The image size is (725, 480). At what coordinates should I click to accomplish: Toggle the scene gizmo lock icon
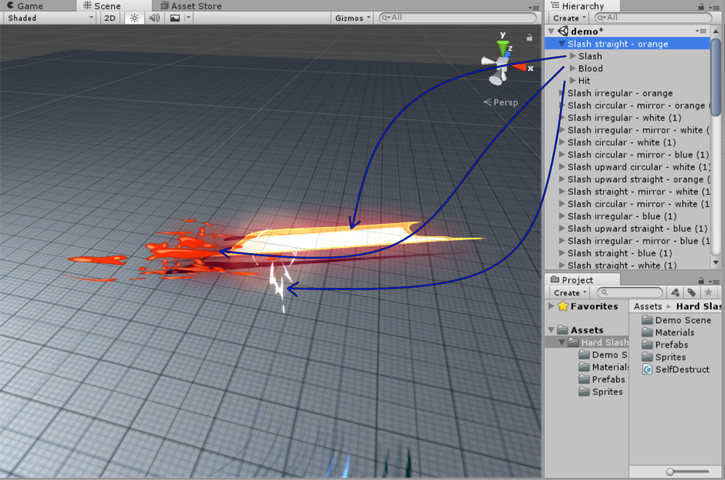click(529, 37)
